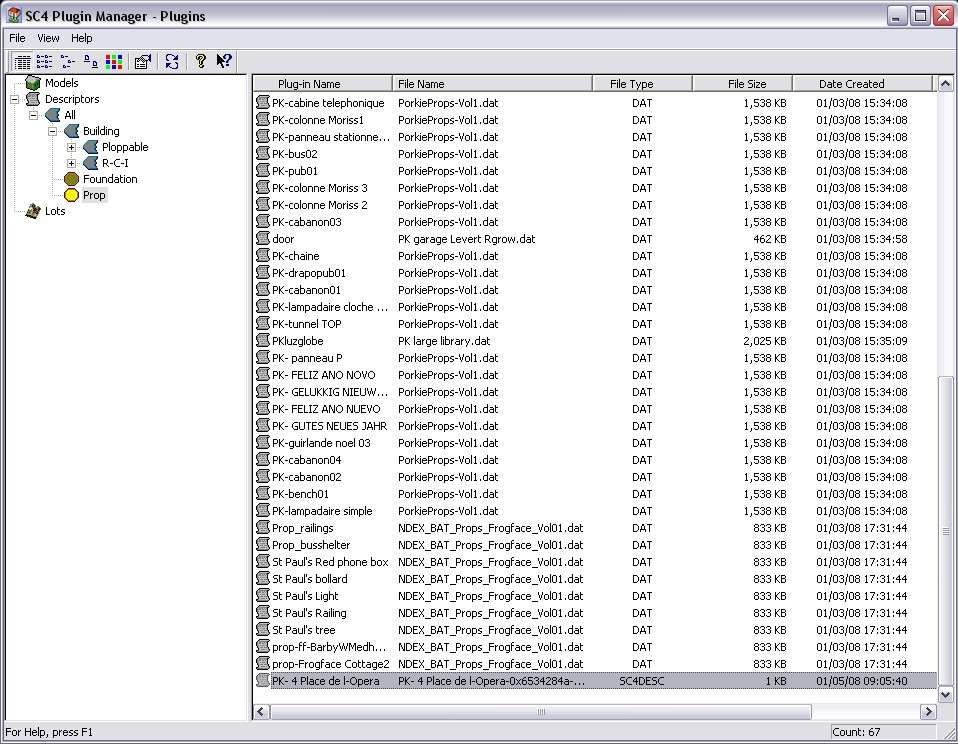Select the PK-chaine plugin row
The image size is (958, 744).
595,256
